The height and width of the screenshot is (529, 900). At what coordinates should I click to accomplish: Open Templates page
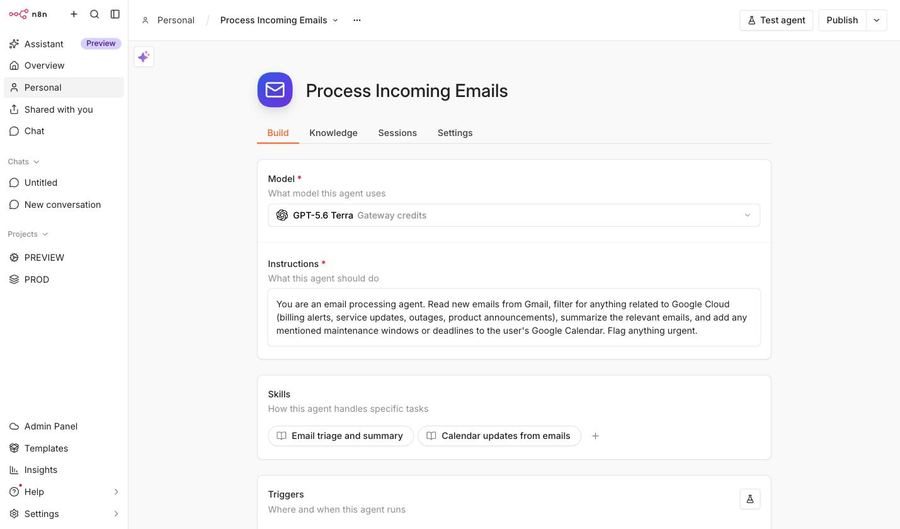[x=64, y=448]
